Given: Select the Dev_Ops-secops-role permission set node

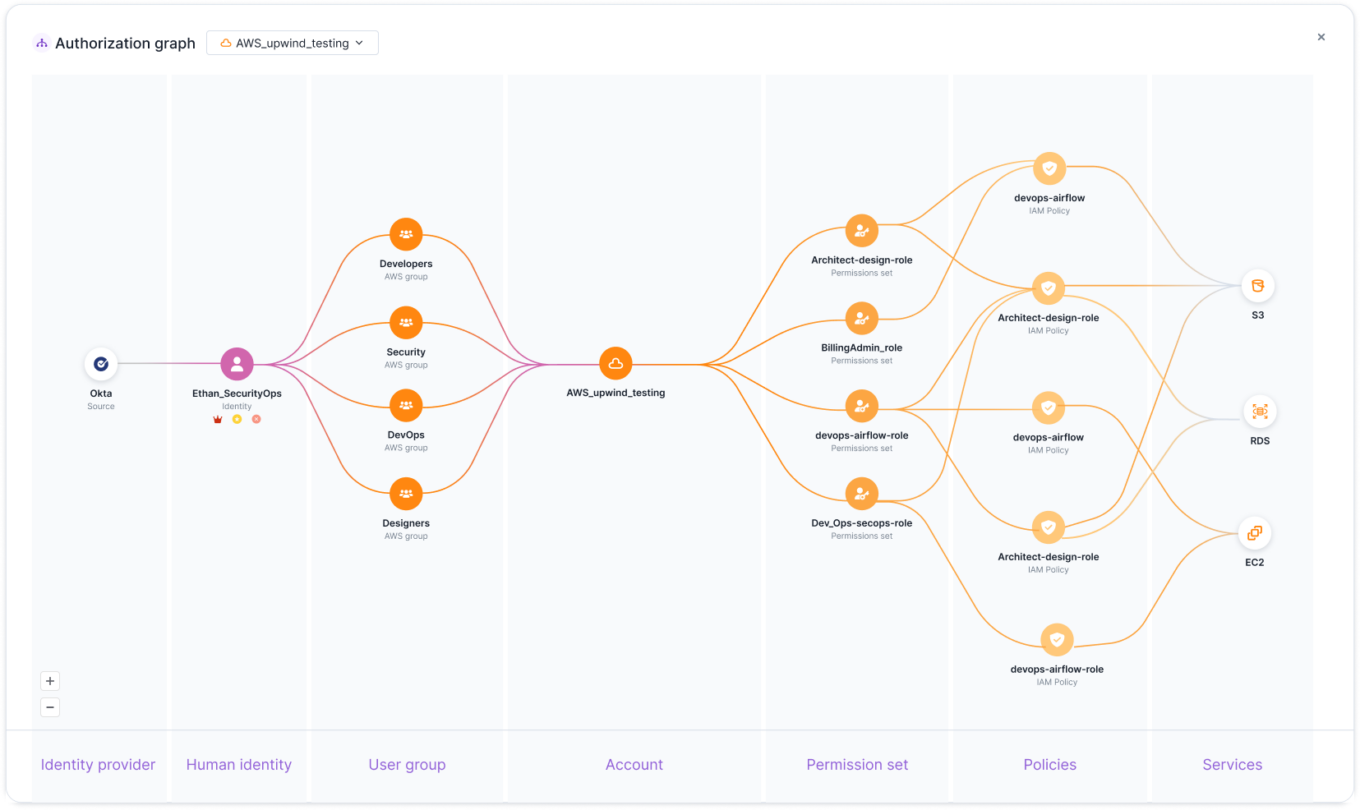Looking at the screenshot, I should (x=861, y=493).
